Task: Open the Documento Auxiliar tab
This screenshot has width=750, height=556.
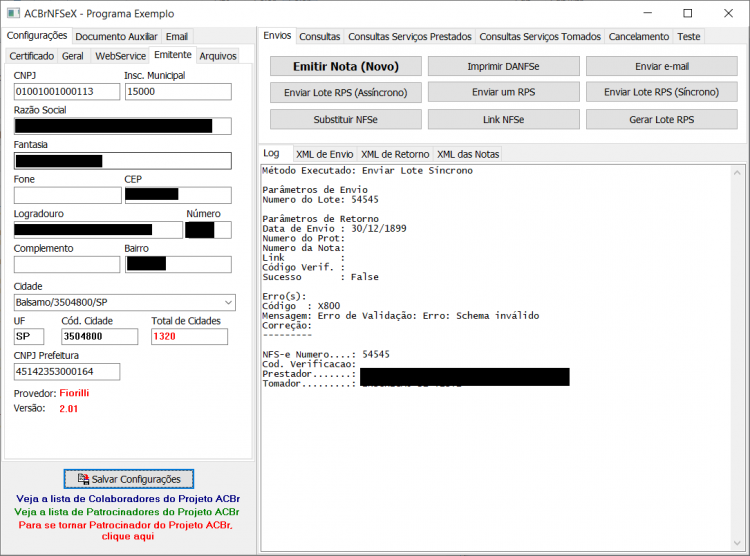Action: 116,36
